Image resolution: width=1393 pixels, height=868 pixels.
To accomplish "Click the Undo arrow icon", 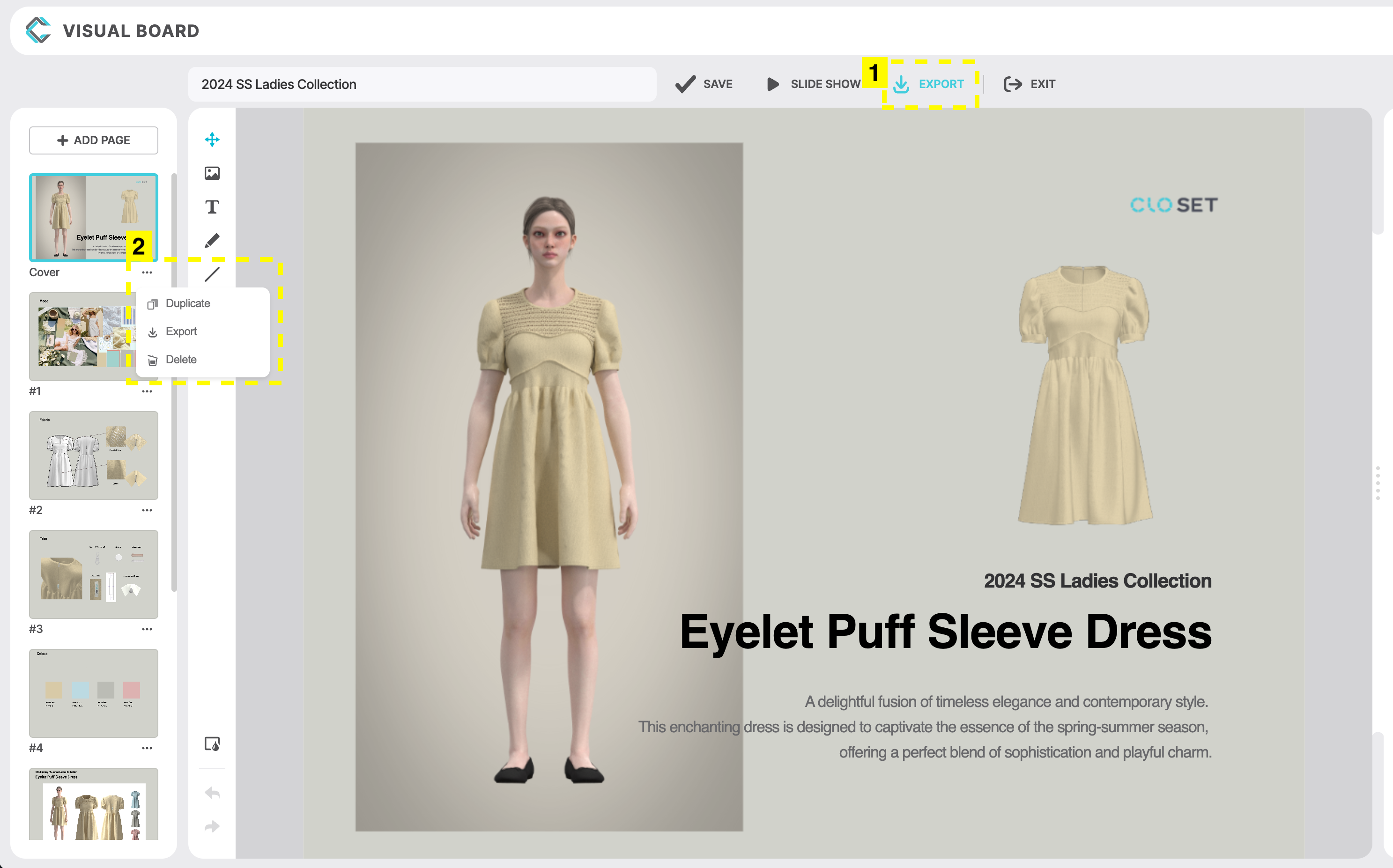I will [212, 792].
